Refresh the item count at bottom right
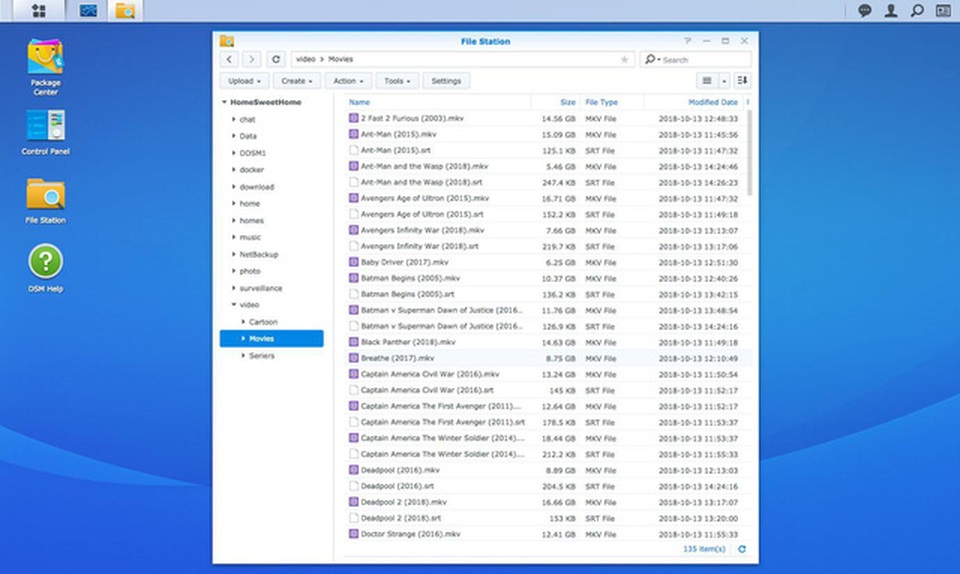This screenshot has height=574, width=960. (x=741, y=549)
